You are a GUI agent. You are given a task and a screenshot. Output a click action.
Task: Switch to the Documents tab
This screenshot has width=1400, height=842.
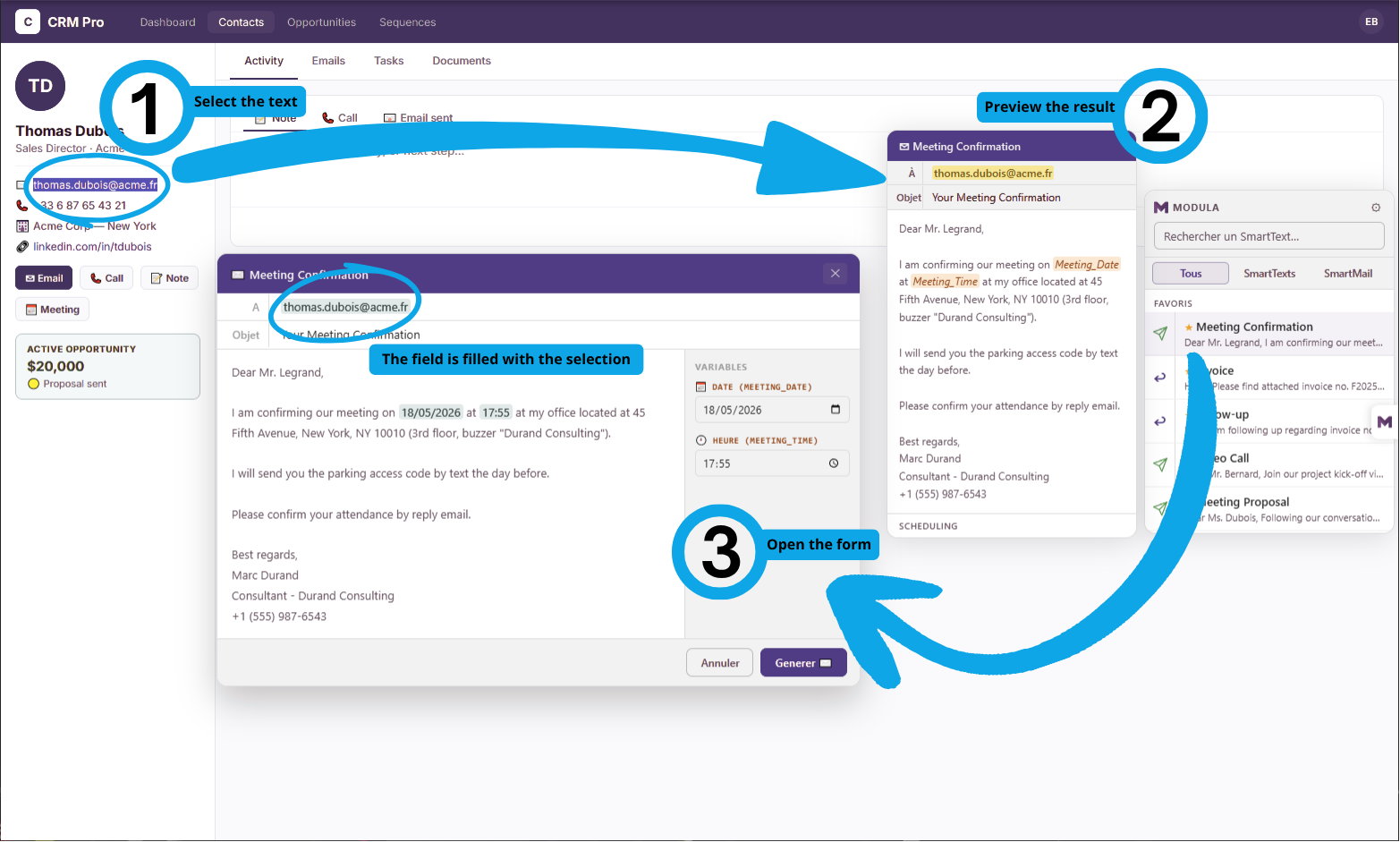[x=462, y=61]
